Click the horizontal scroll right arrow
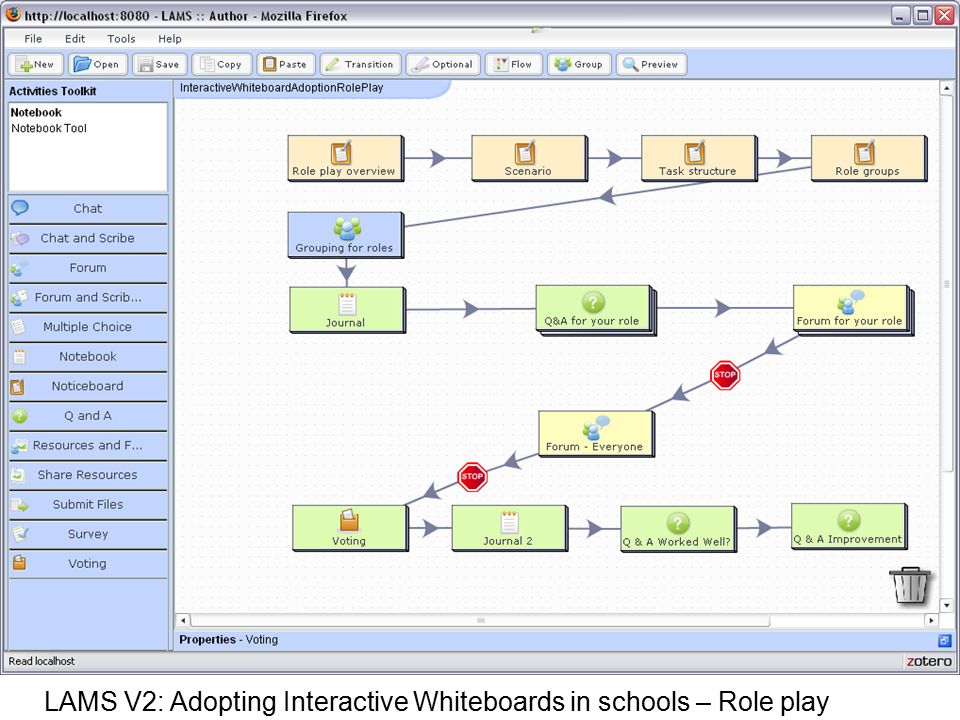 point(931,620)
